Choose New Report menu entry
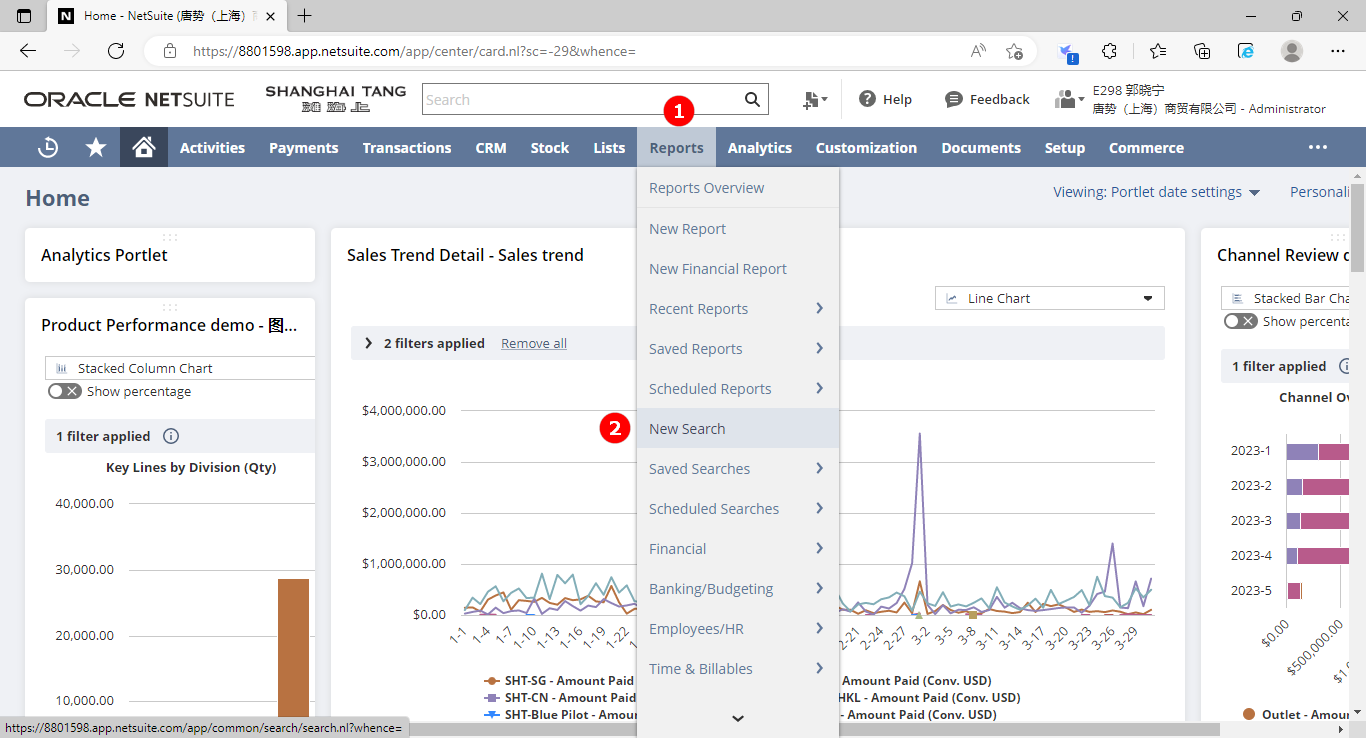This screenshot has height=738, width=1366. click(738, 228)
